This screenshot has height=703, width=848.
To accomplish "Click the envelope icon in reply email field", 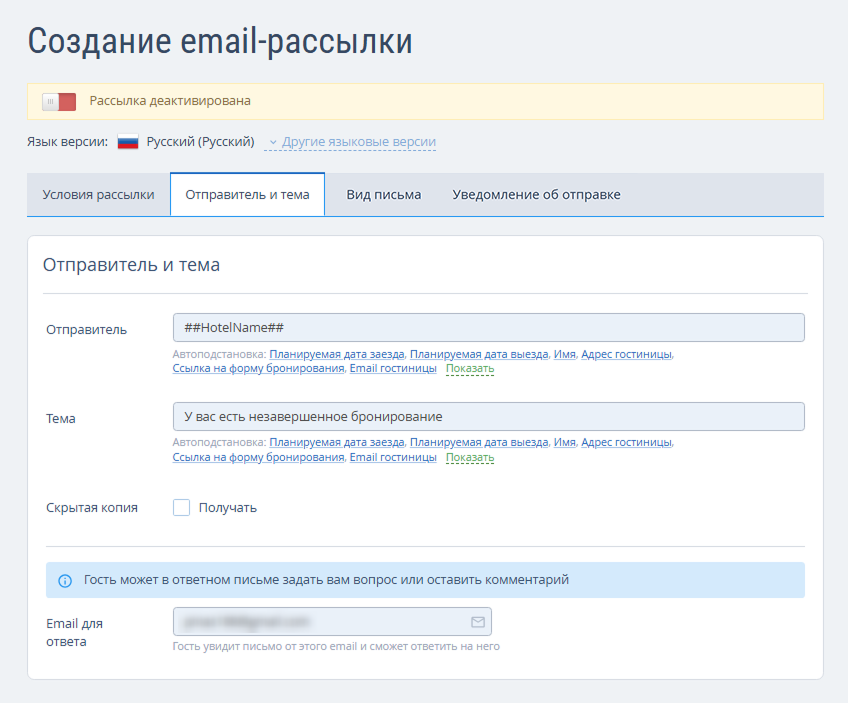I will 478,622.
